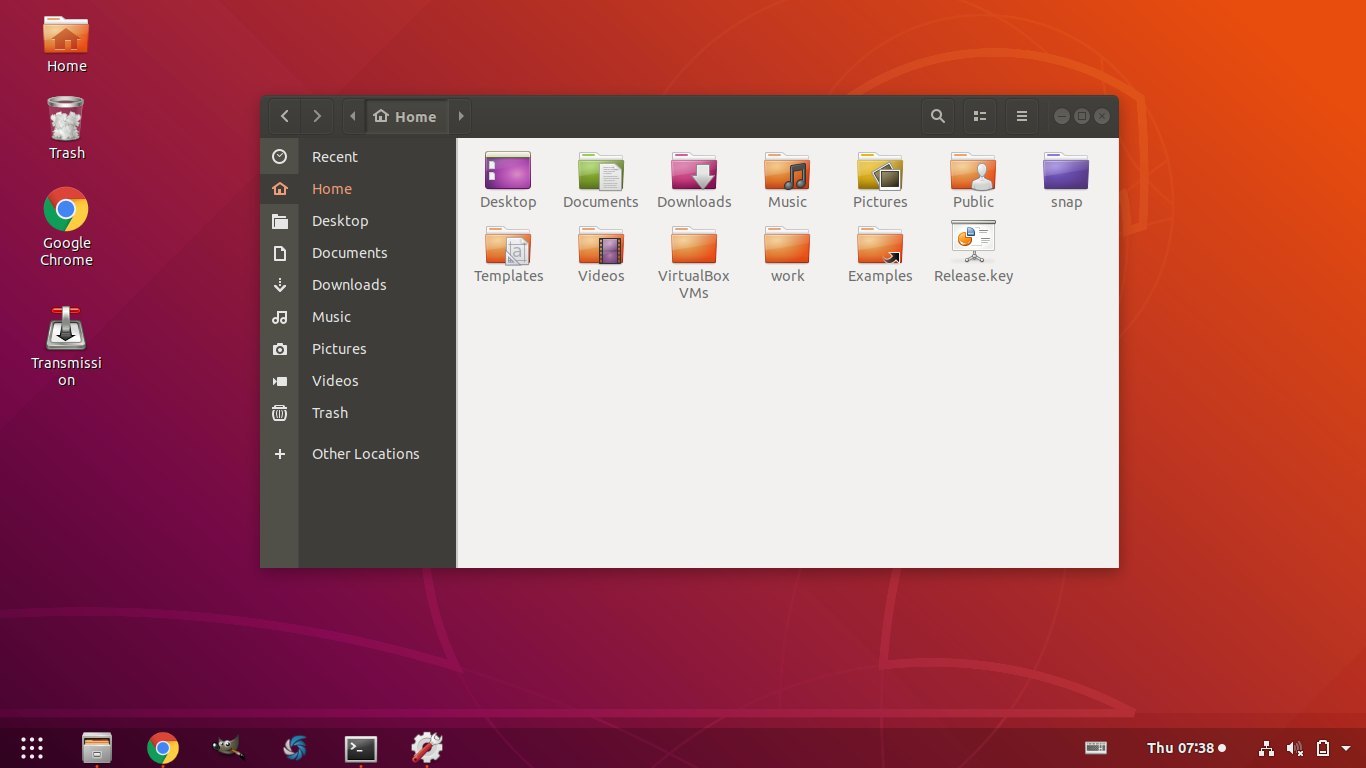This screenshot has width=1366, height=768.
Task: Select Documents in the sidebar
Action: click(x=358, y=253)
